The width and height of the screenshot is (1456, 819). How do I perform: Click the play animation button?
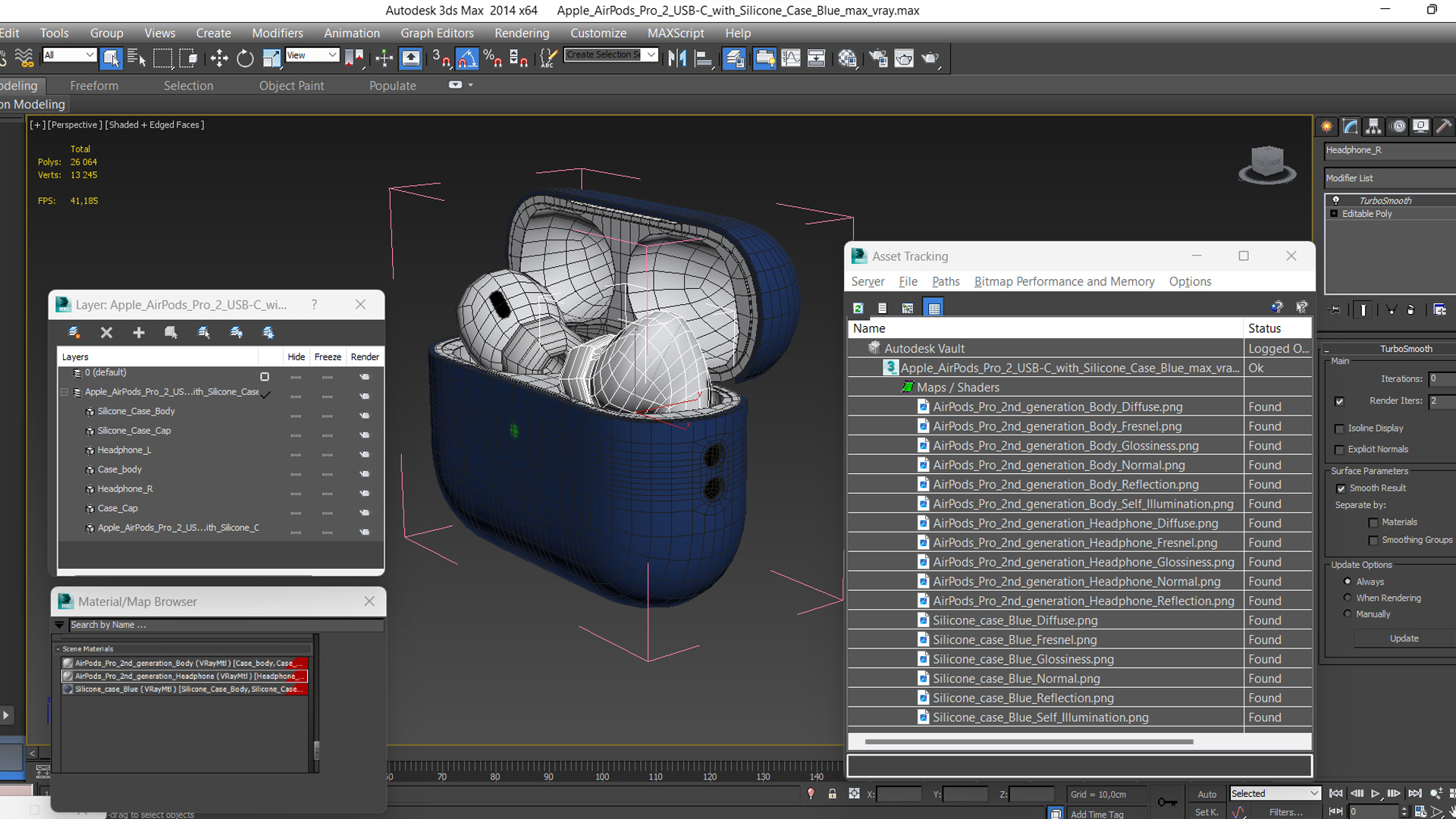[x=1375, y=793]
